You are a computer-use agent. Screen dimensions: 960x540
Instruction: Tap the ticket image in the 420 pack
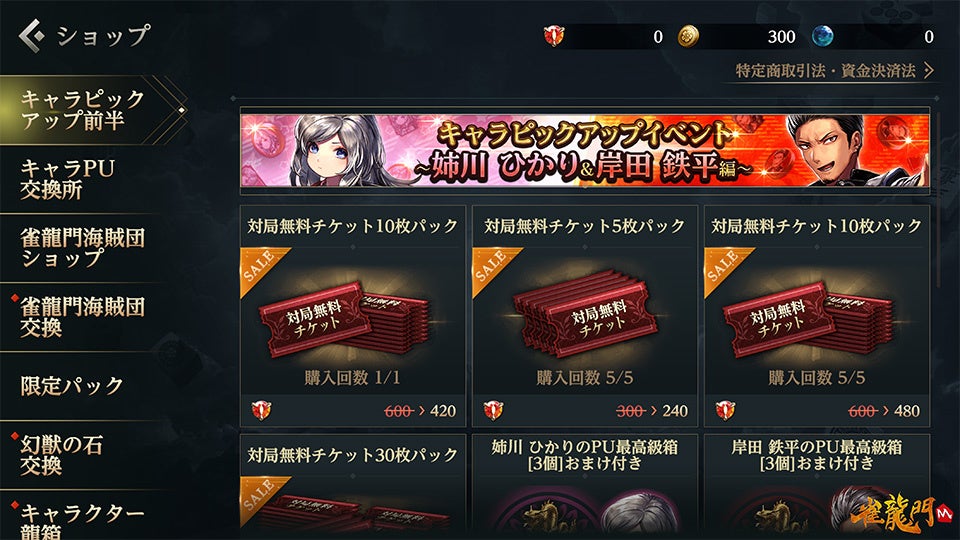click(x=343, y=318)
